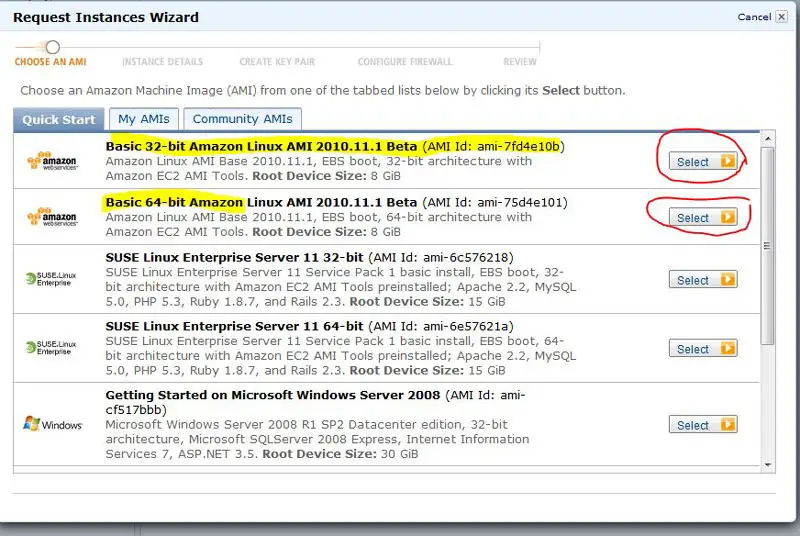Click the Basic 64-bit Amazon Linux AMI title

[x=261, y=202]
